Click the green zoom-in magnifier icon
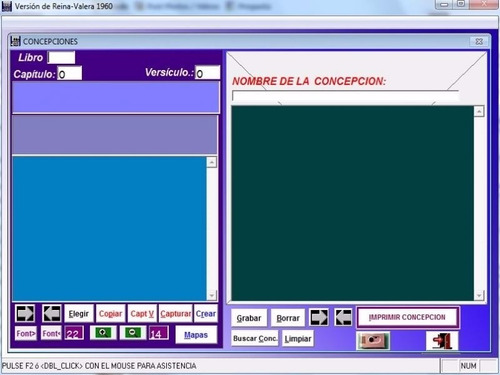The width and height of the screenshot is (500, 375). (103, 333)
